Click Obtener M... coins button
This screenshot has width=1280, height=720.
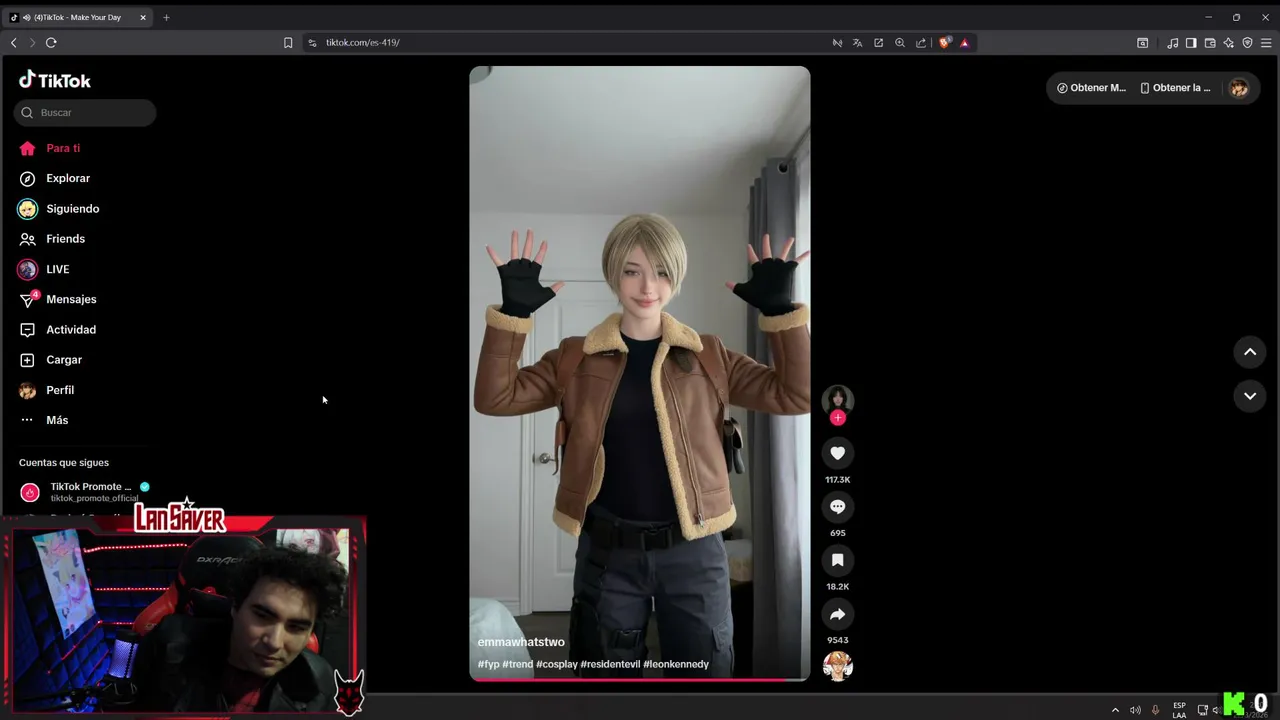coord(1091,88)
